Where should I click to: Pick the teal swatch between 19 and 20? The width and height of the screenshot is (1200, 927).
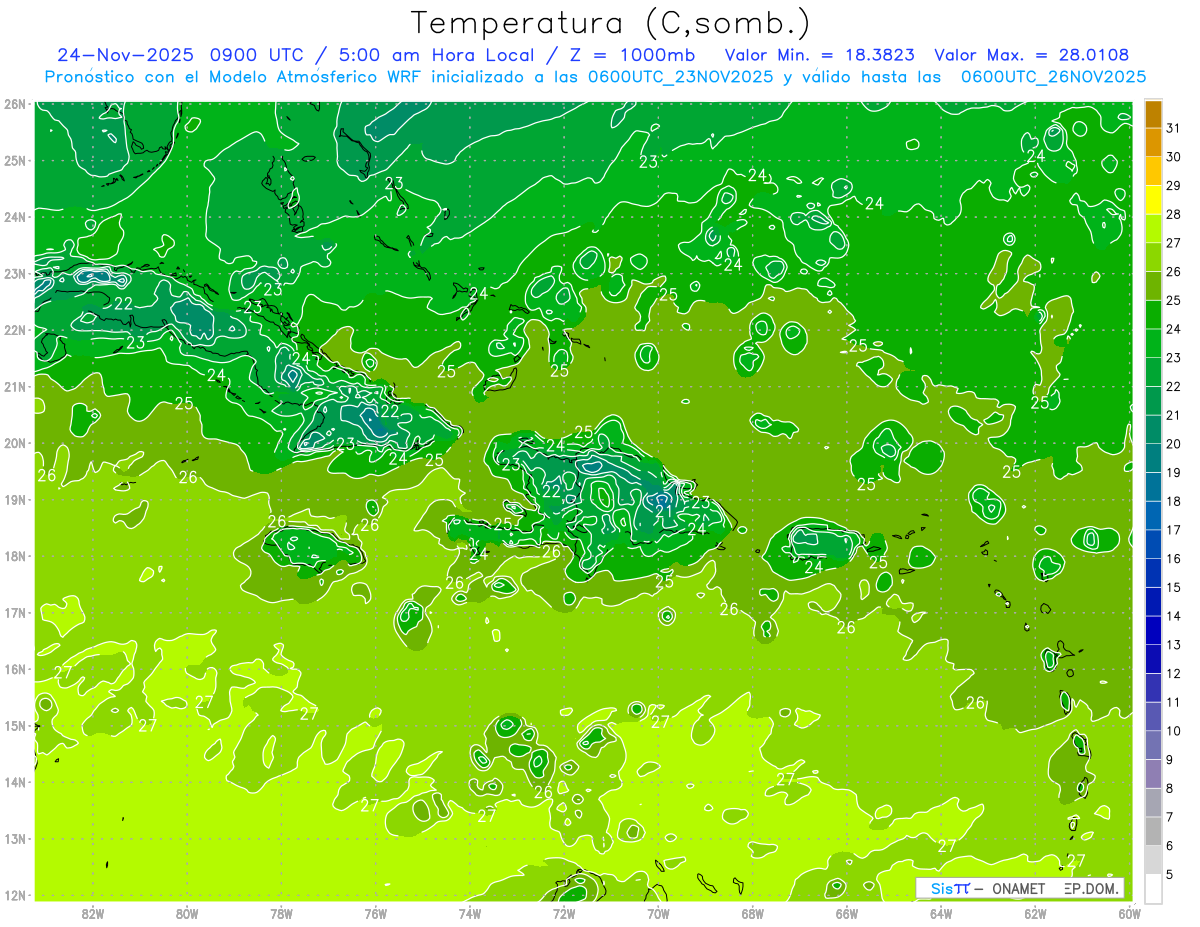(x=1154, y=458)
